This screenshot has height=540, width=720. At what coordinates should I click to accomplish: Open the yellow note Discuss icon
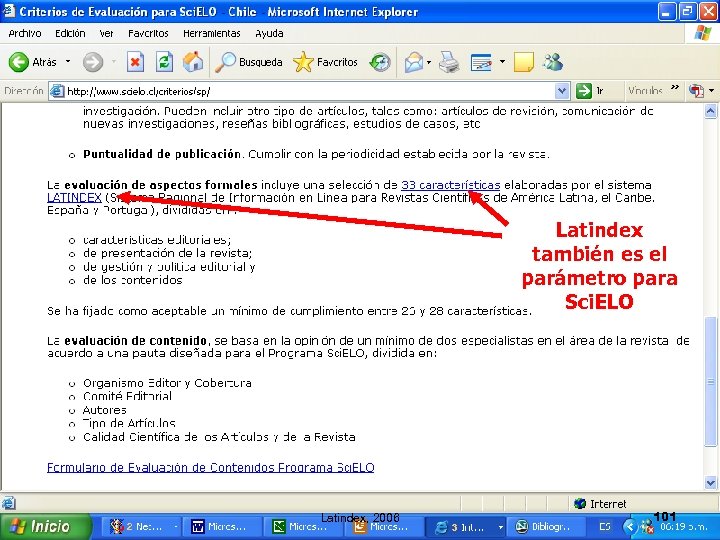[x=523, y=62]
